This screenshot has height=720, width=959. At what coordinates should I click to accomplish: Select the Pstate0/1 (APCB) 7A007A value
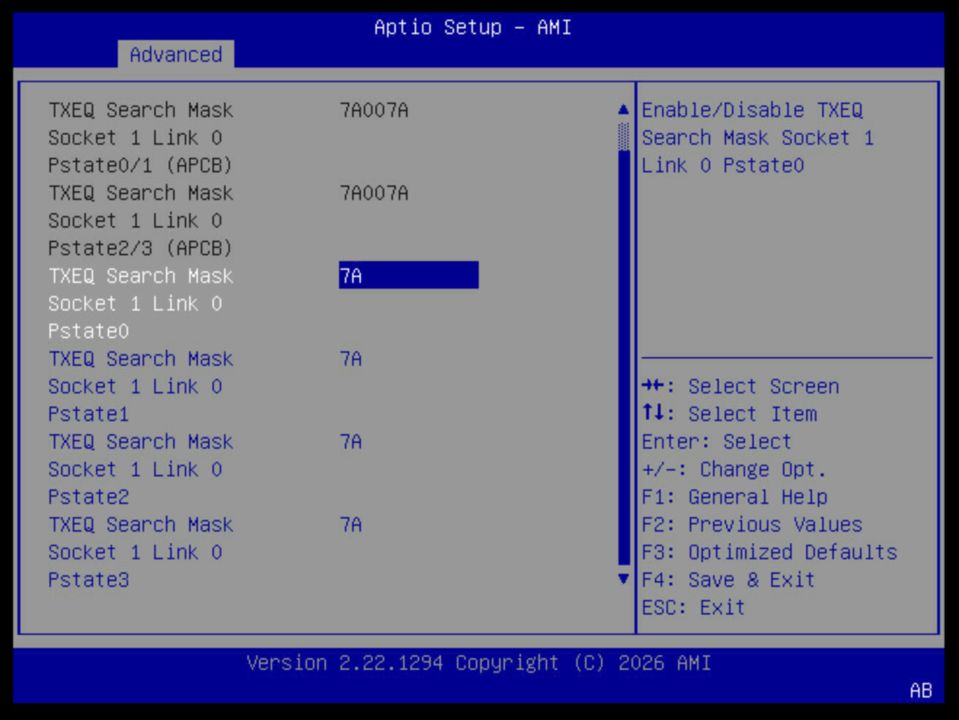pyautogui.click(x=374, y=110)
